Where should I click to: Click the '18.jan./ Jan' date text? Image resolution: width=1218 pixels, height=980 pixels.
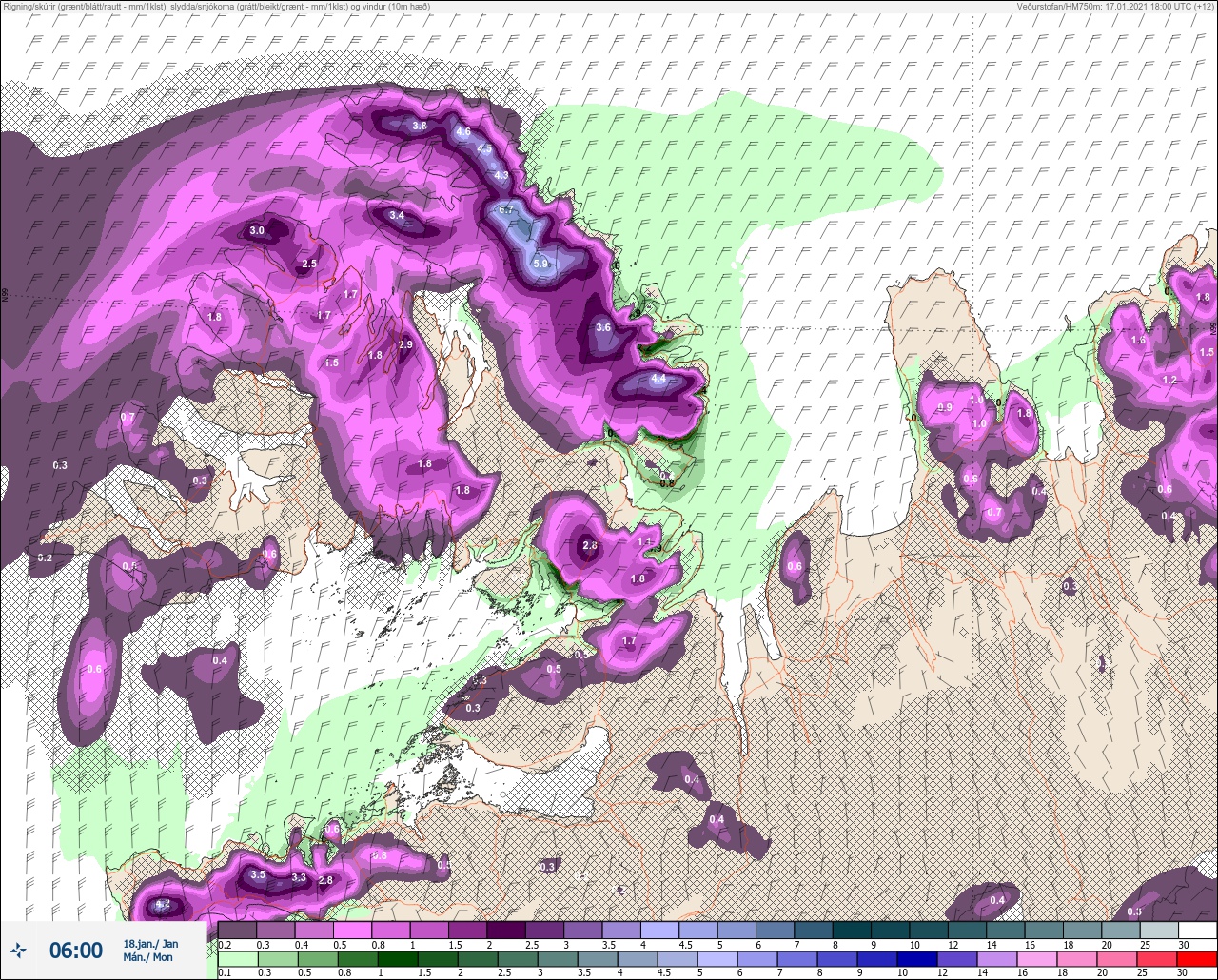(x=150, y=943)
